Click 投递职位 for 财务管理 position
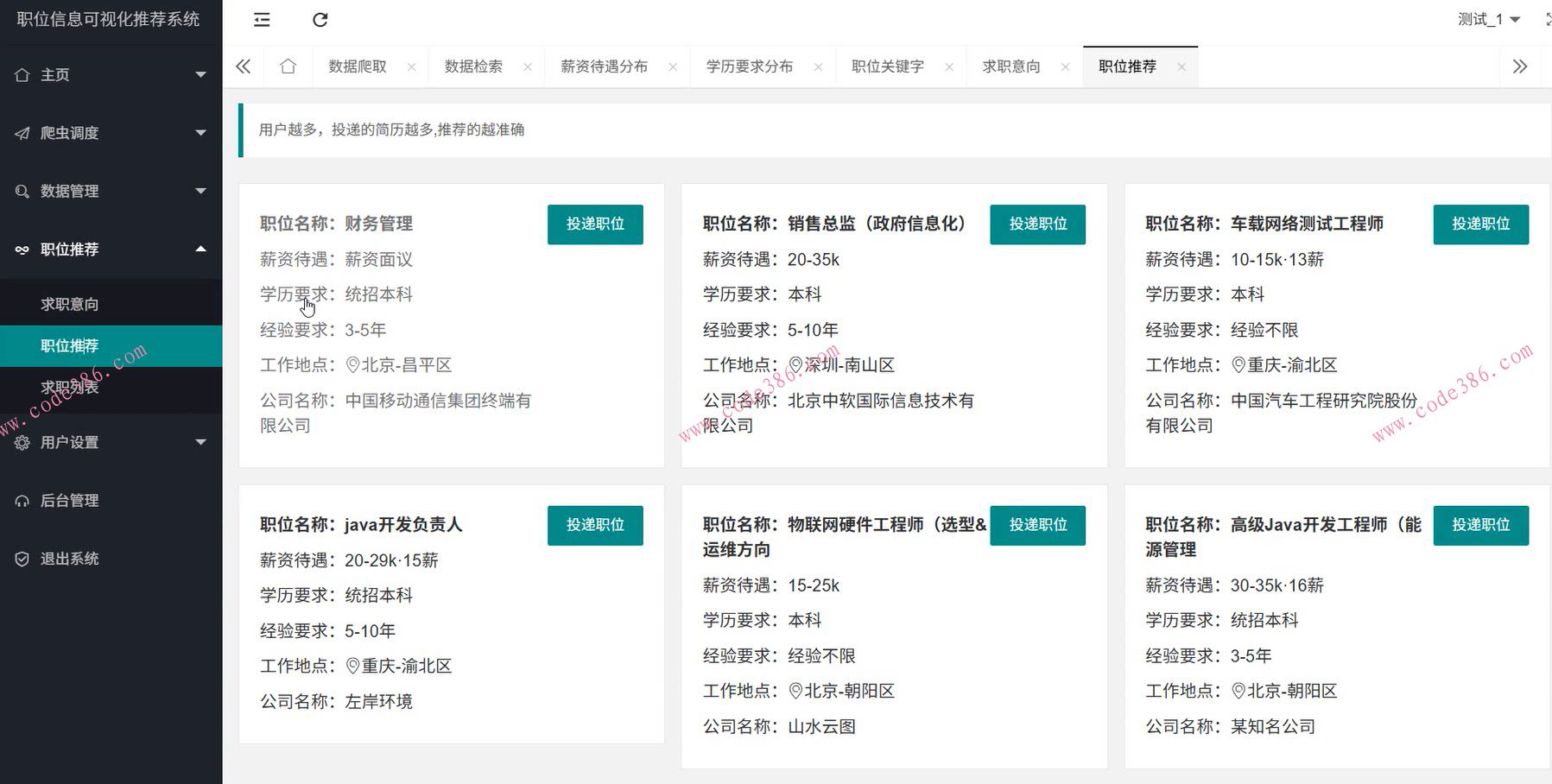The width and height of the screenshot is (1552, 784). pos(594,224)
